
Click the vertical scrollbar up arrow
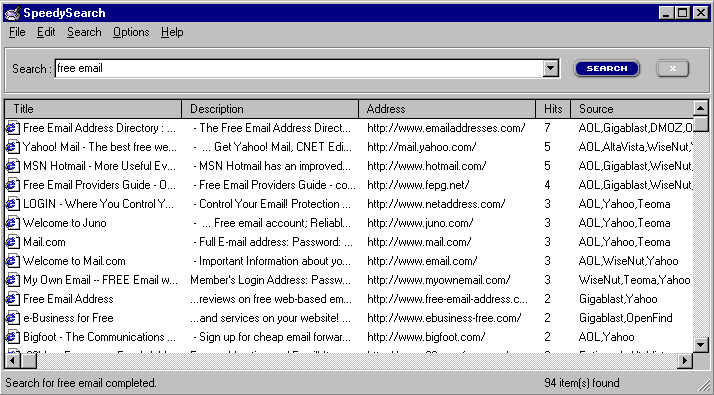point(700,108)
